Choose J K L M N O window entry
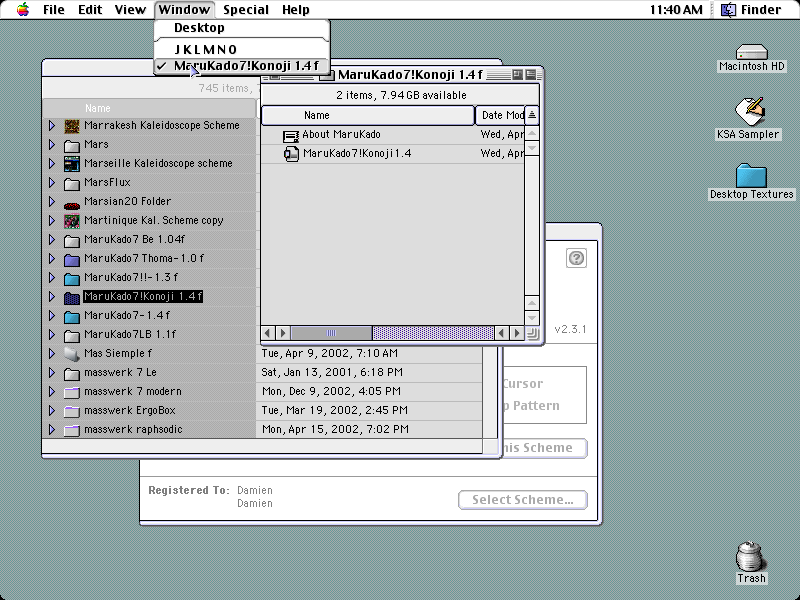This screenshot has height=600, width=800. point(242,49)
